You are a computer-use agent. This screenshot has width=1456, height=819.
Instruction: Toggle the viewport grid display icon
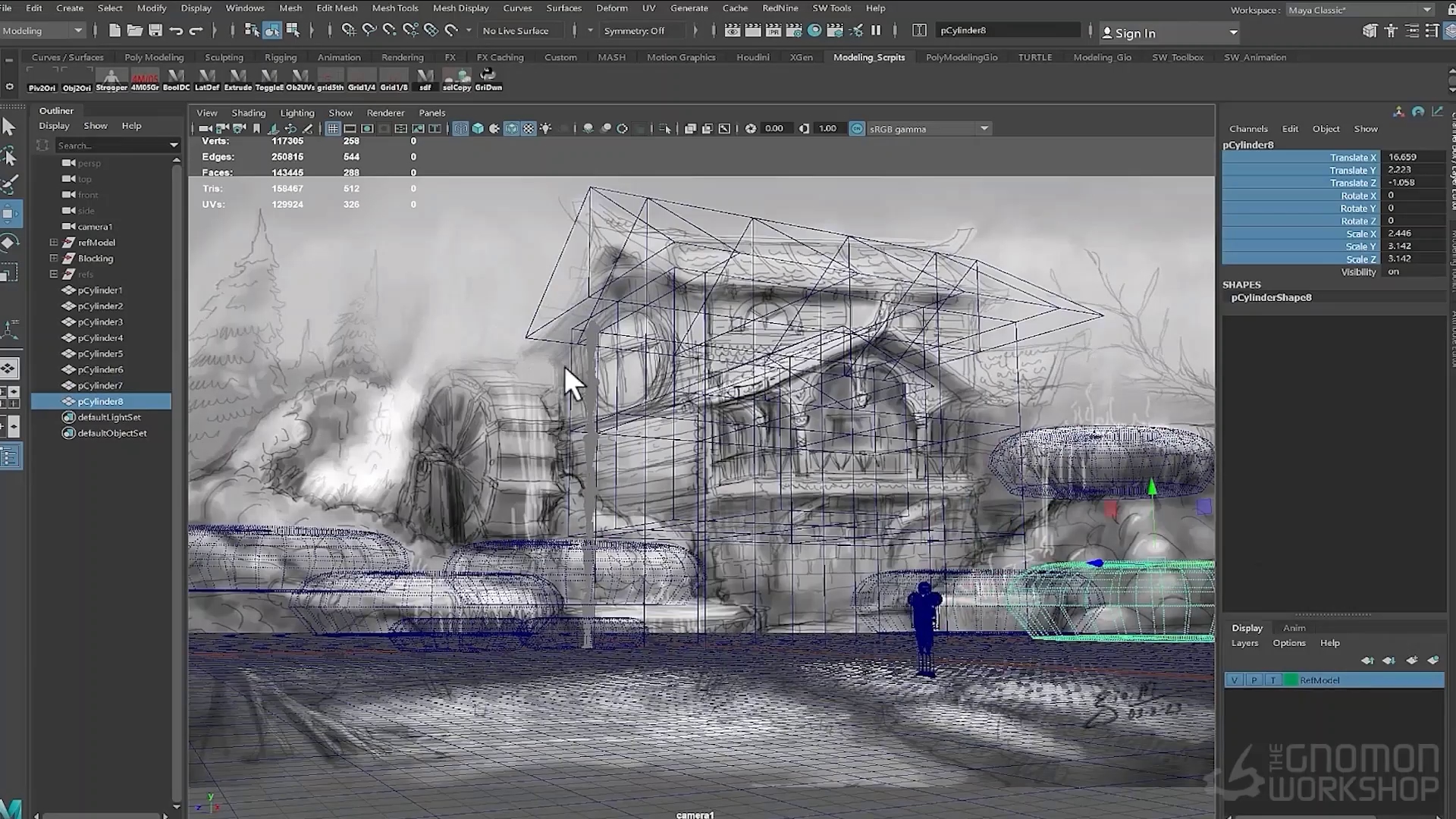click(x=332, y=128)
